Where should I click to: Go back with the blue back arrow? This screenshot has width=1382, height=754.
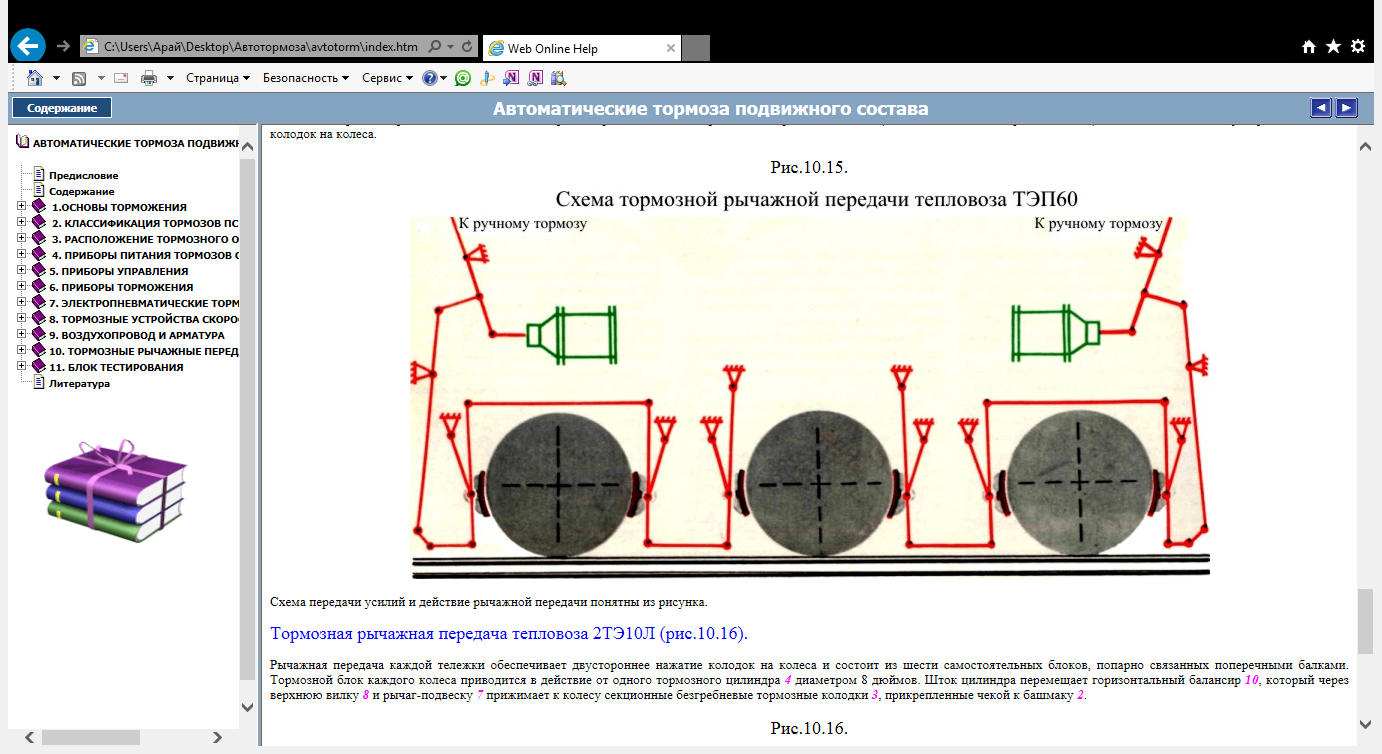point(29,45)
